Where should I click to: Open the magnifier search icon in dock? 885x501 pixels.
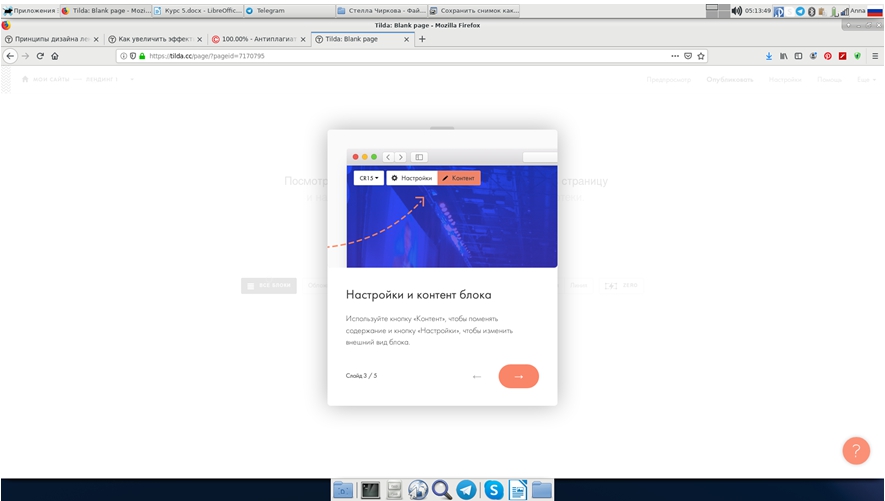442,490
